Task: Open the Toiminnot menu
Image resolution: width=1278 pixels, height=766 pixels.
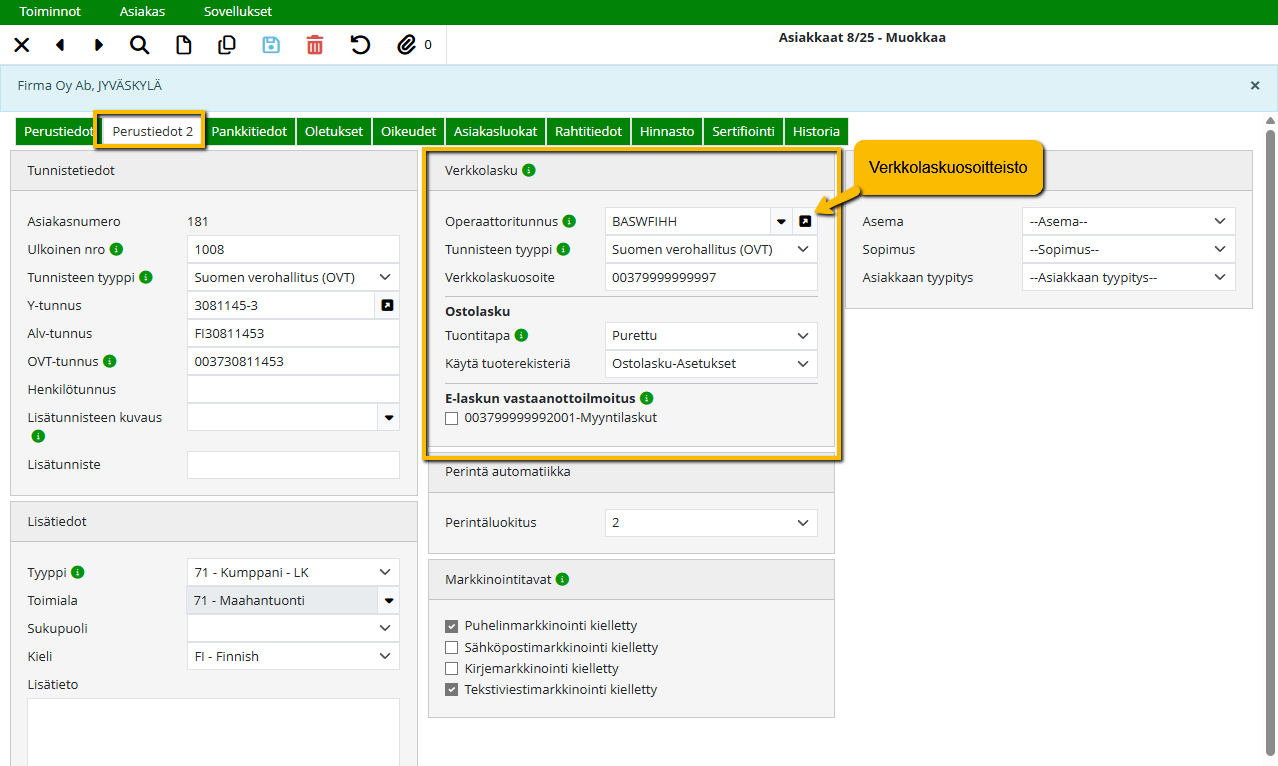Action: tap(50, 12)
